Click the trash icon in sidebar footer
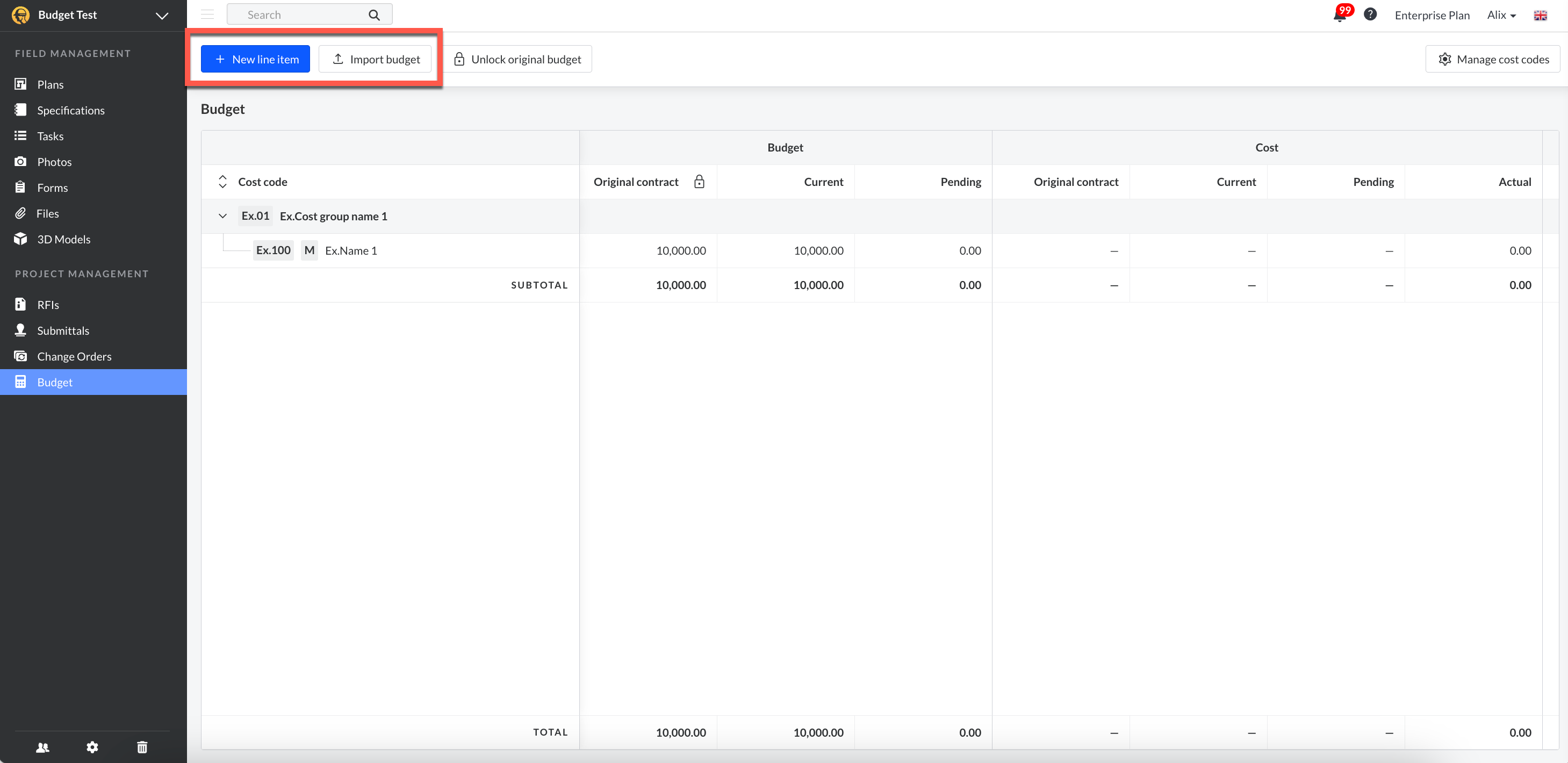The width and height of the screenshot is (1568, 763). click(x=142, y=747)
